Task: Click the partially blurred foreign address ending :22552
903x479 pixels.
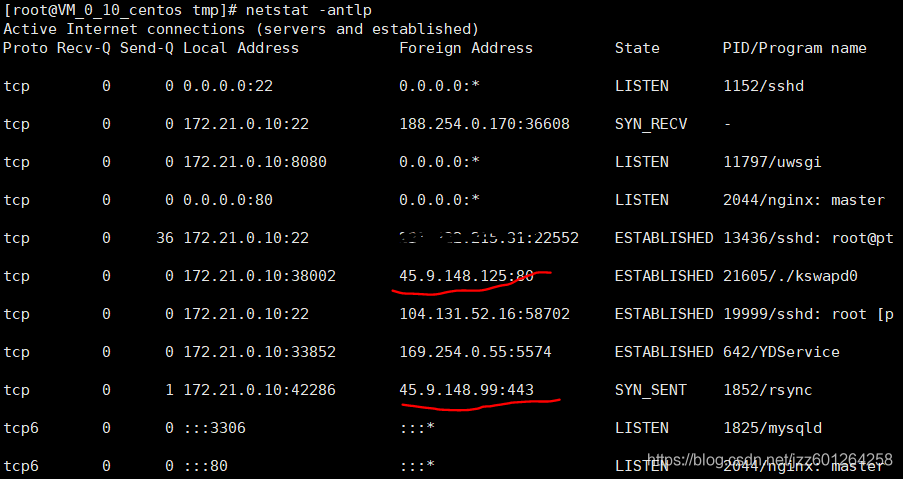Action: [489, 238]
